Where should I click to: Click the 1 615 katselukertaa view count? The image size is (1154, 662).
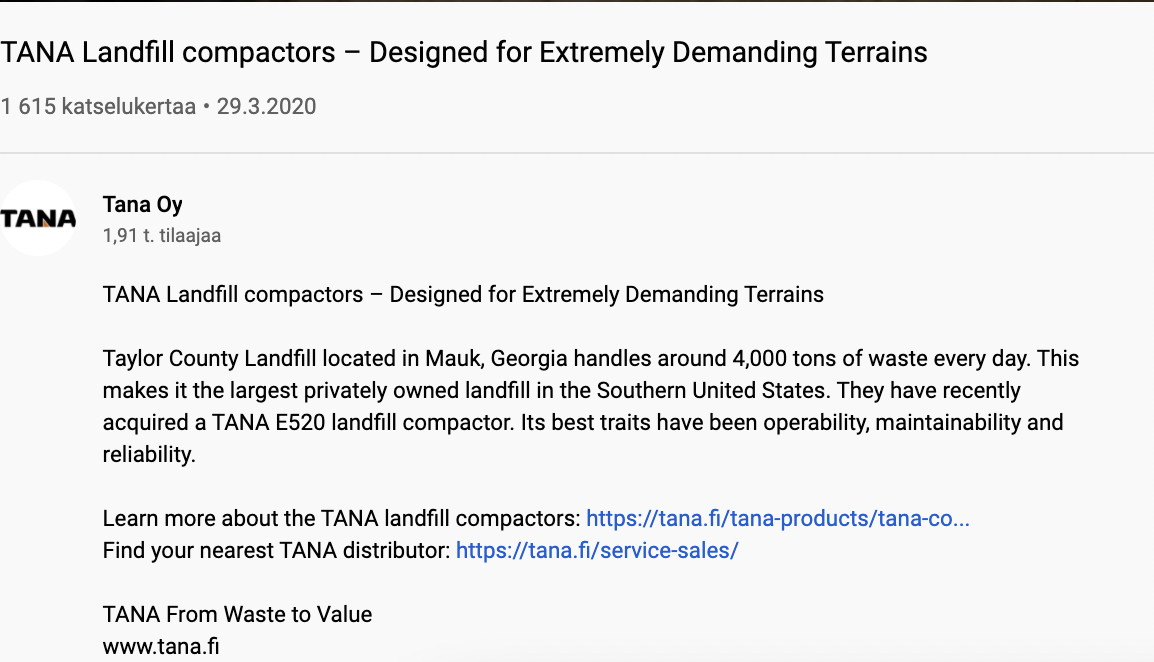98,106
